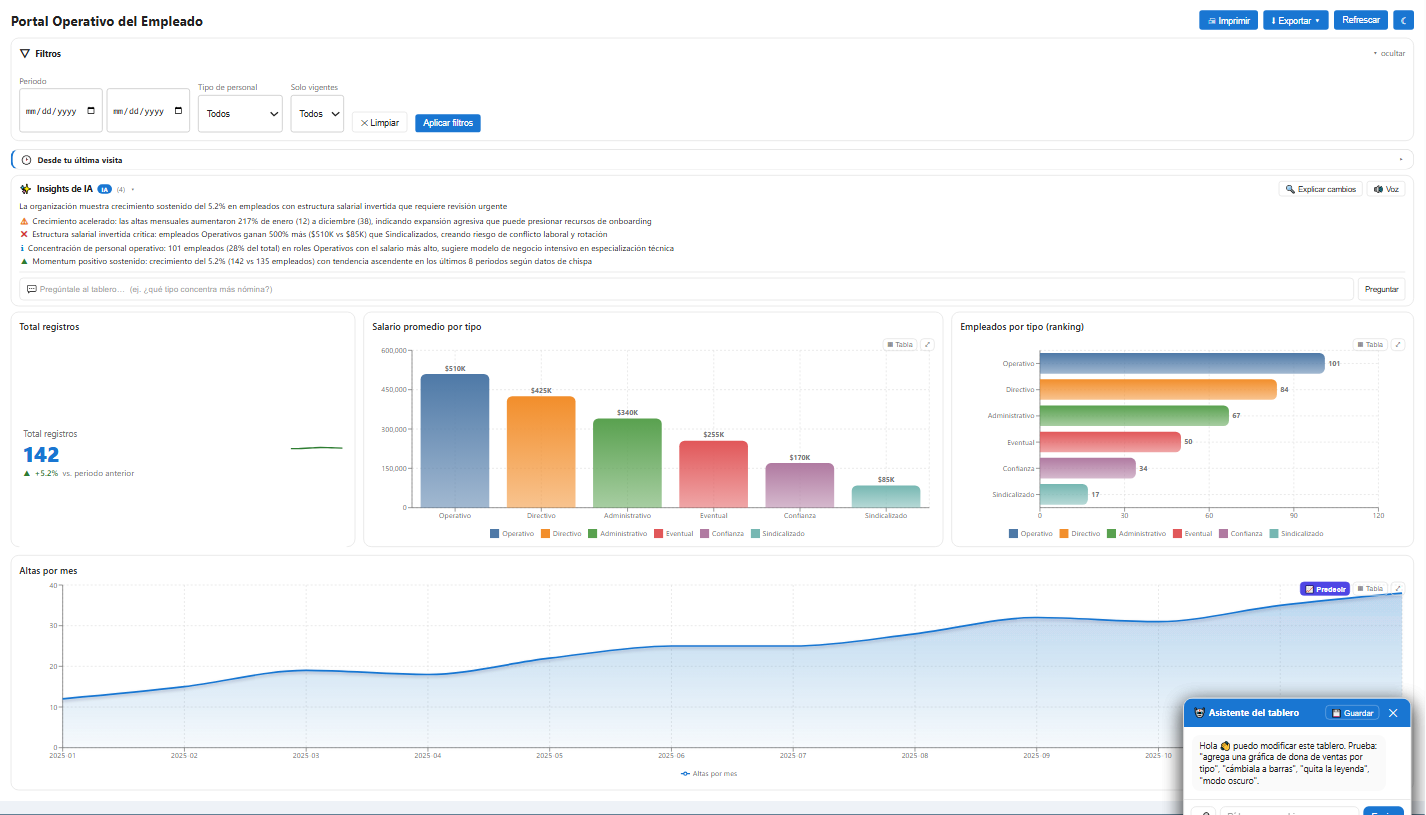Click the warning icon on Crecimiento acelerado insight
The height and width of the screenshot is (815, 1426).
24,221
